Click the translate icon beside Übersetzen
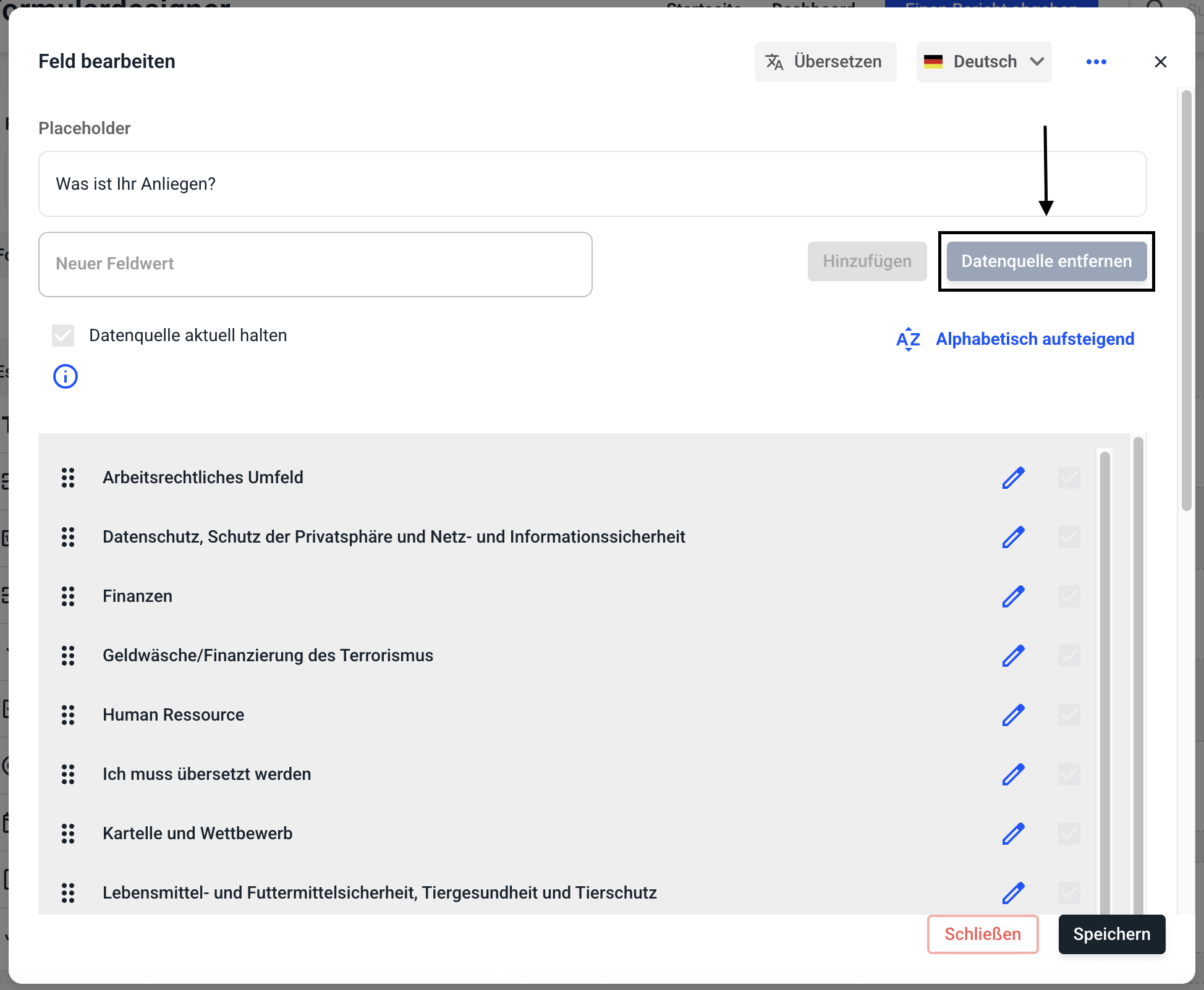Image resolution: width=1204 pixels, height=990 pixels. (774, 62)
